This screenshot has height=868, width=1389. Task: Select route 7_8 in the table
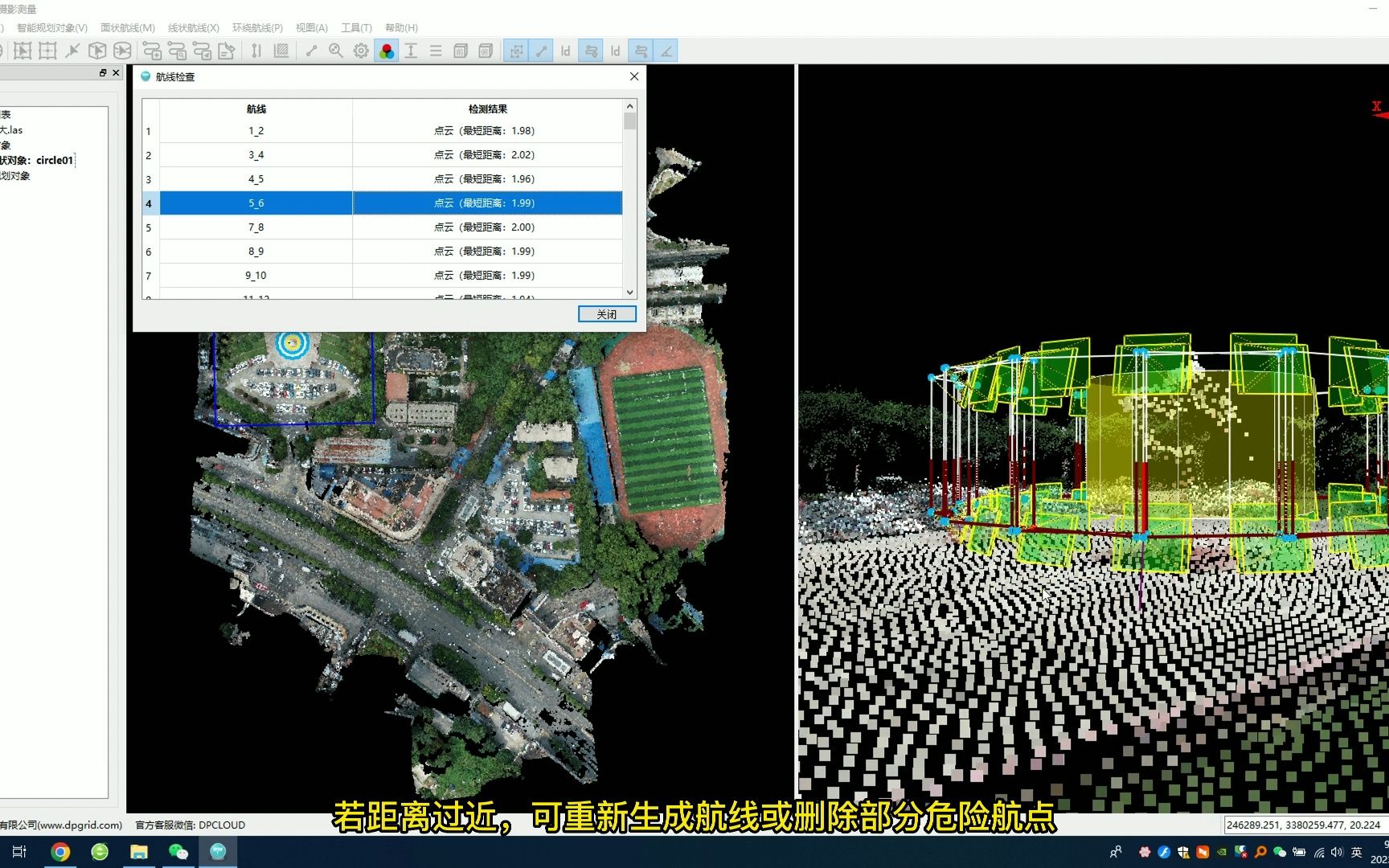point(256,227)
